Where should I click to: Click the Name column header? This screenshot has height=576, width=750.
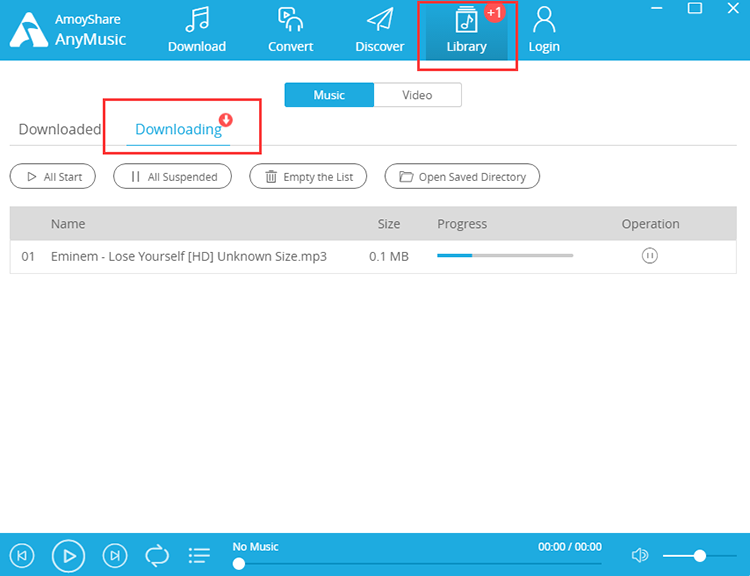click(68, 224)
